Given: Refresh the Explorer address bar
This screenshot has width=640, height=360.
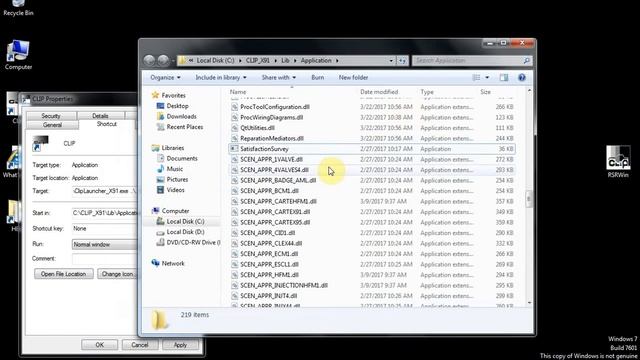Looking at the screenshot, I should [x=402, y=60].
